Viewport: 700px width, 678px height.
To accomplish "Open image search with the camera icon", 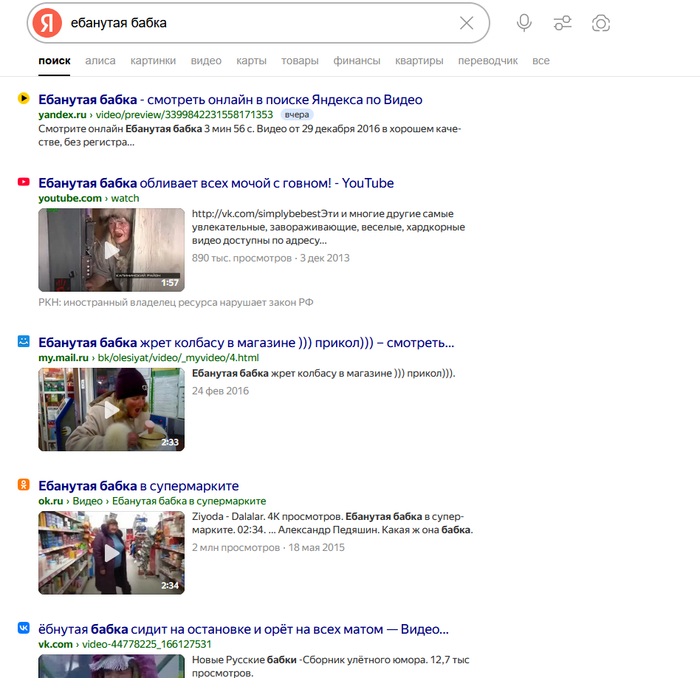I will [601, 23].
